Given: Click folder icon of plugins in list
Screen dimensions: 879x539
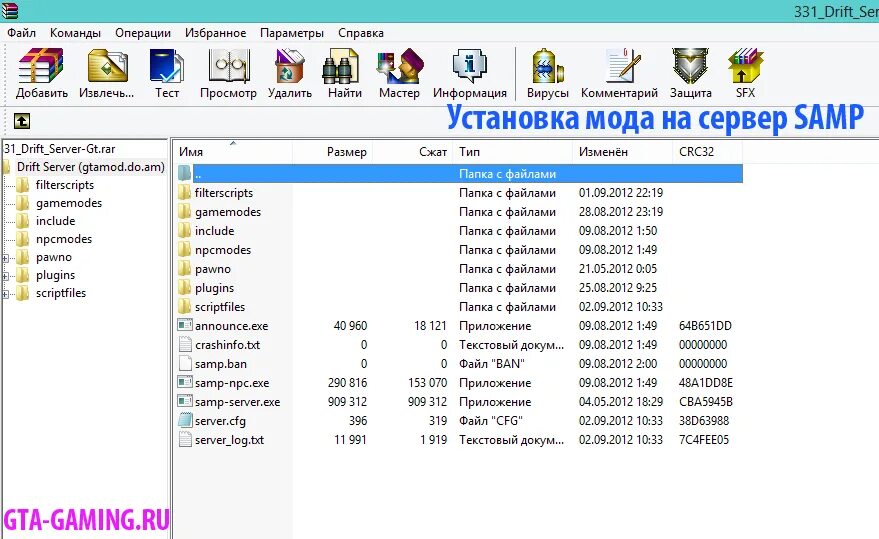Looking at the screenshot, I should tap(184, 288).
